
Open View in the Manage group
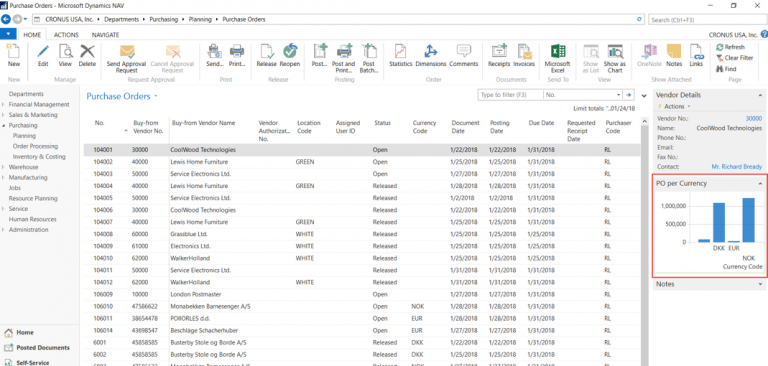(65, 55)
